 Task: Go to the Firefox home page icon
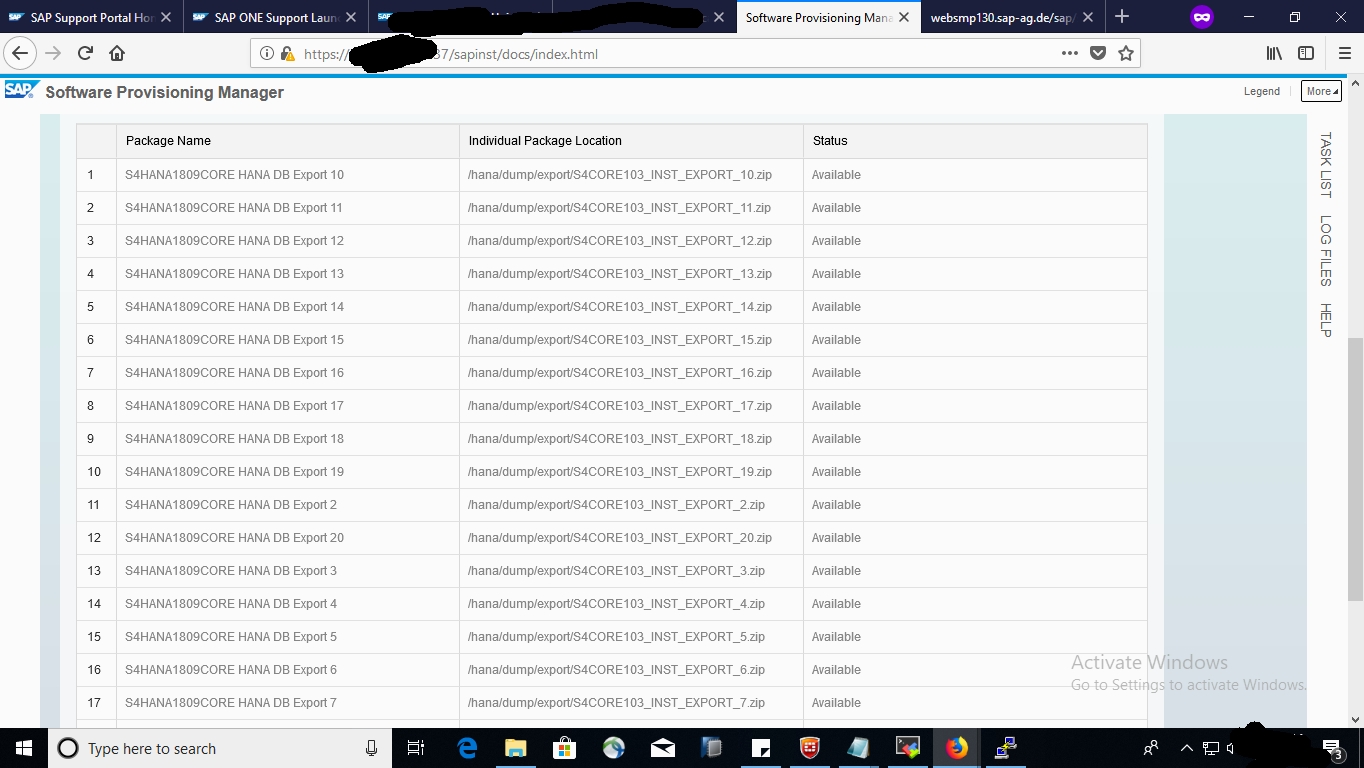[x=117, y=54]
